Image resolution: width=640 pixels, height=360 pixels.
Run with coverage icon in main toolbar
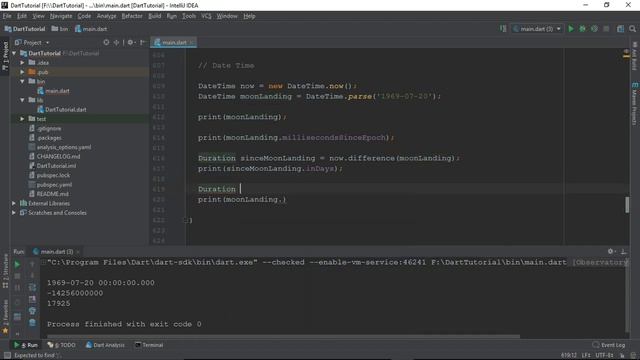click(x=594, y=29)
